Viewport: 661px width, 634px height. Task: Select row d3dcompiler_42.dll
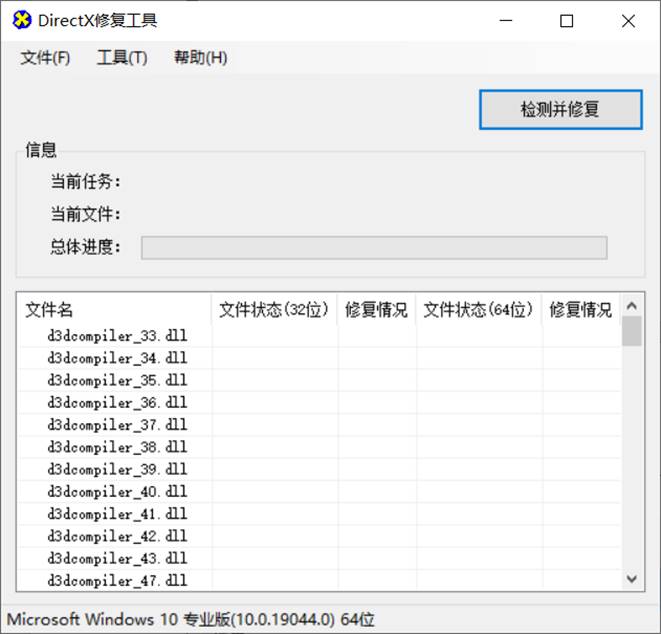(319, 537)
